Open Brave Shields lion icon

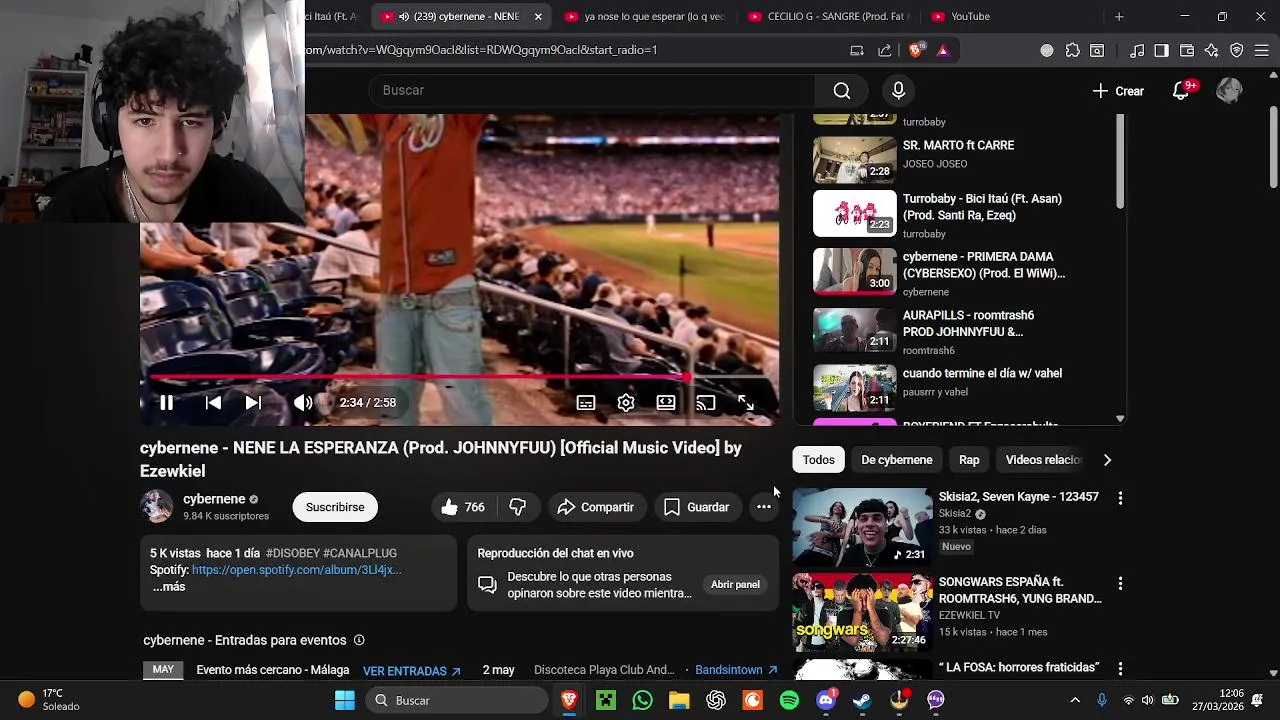pos(916,50)
